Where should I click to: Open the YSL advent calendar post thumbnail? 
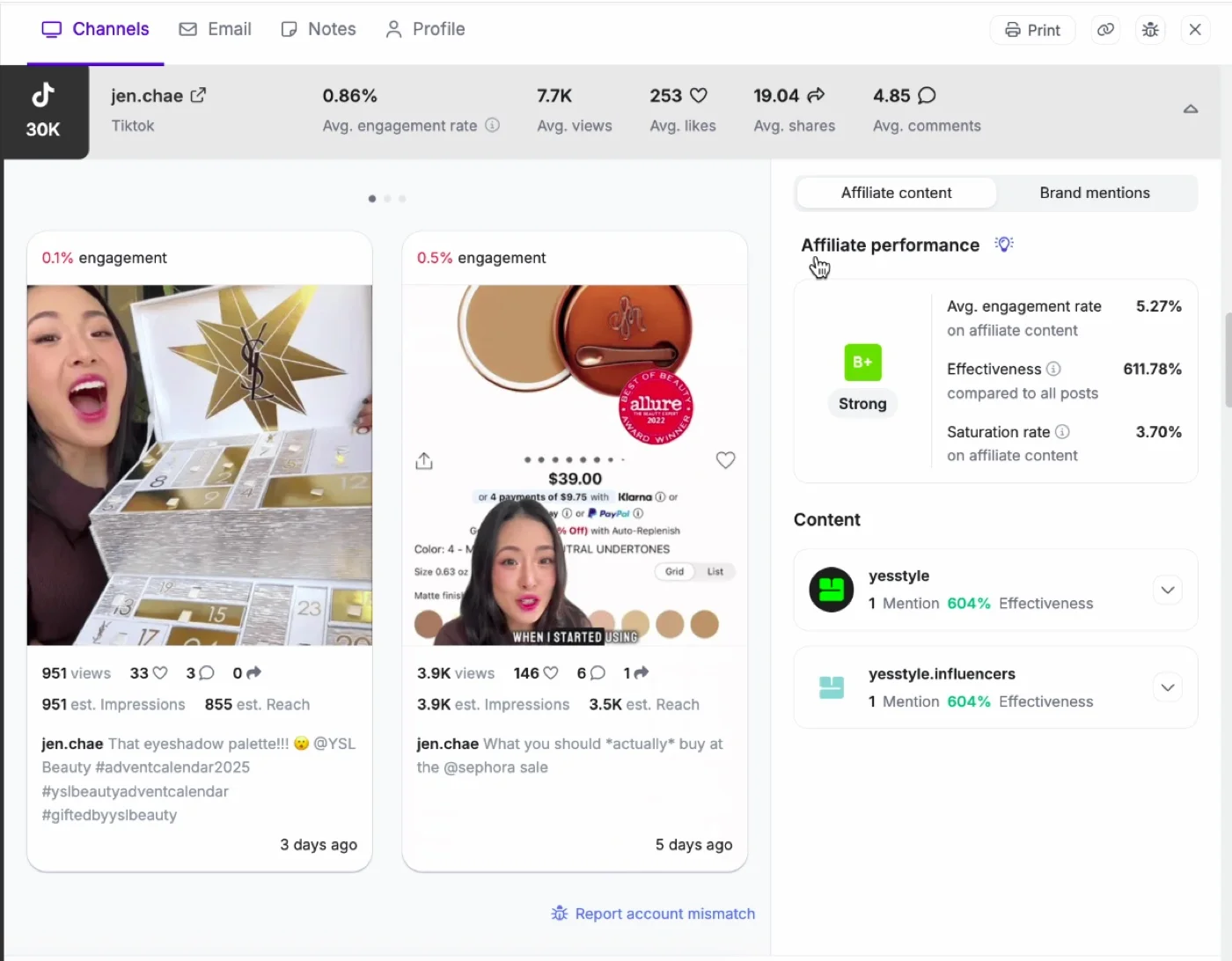(200, 465)
